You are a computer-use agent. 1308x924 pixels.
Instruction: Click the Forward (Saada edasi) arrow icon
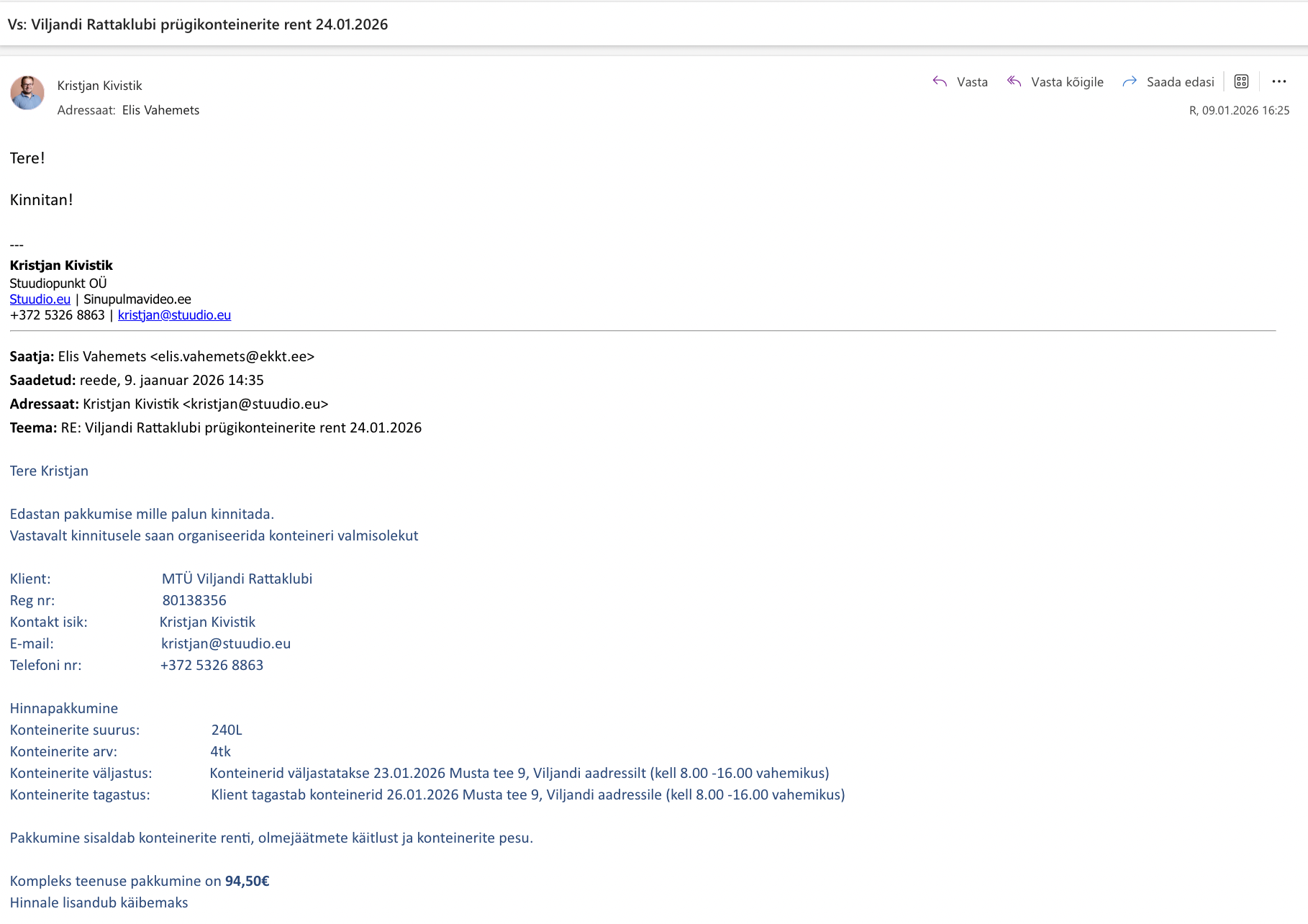1130,81
